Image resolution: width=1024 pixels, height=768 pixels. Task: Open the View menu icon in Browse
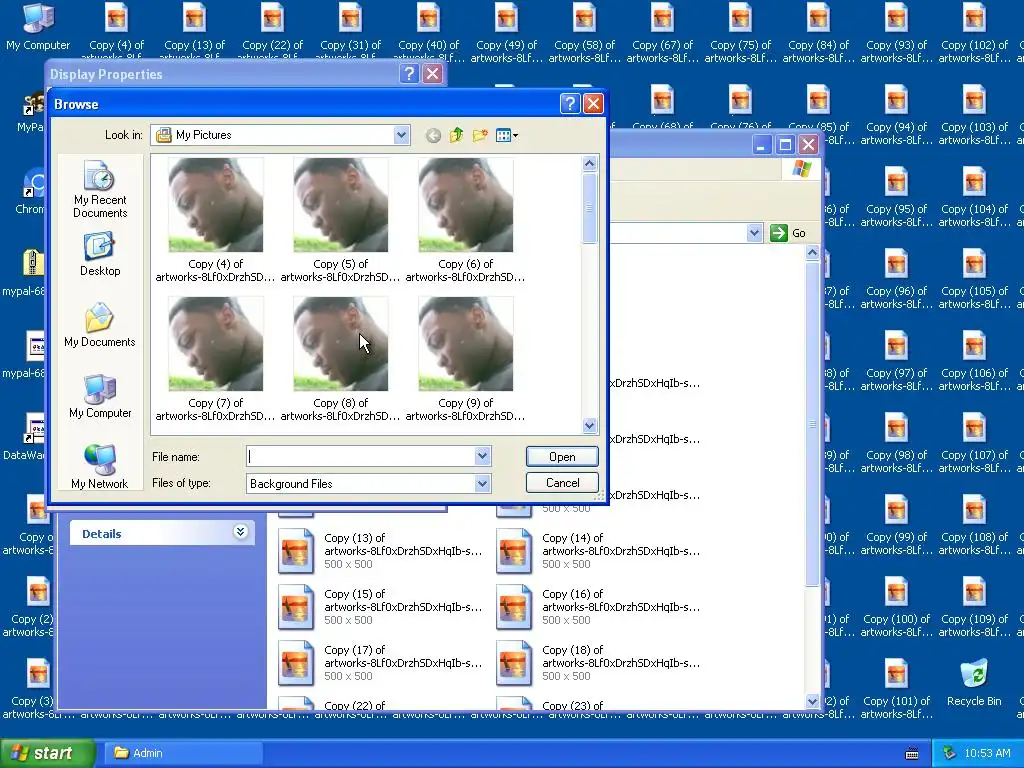507,135
